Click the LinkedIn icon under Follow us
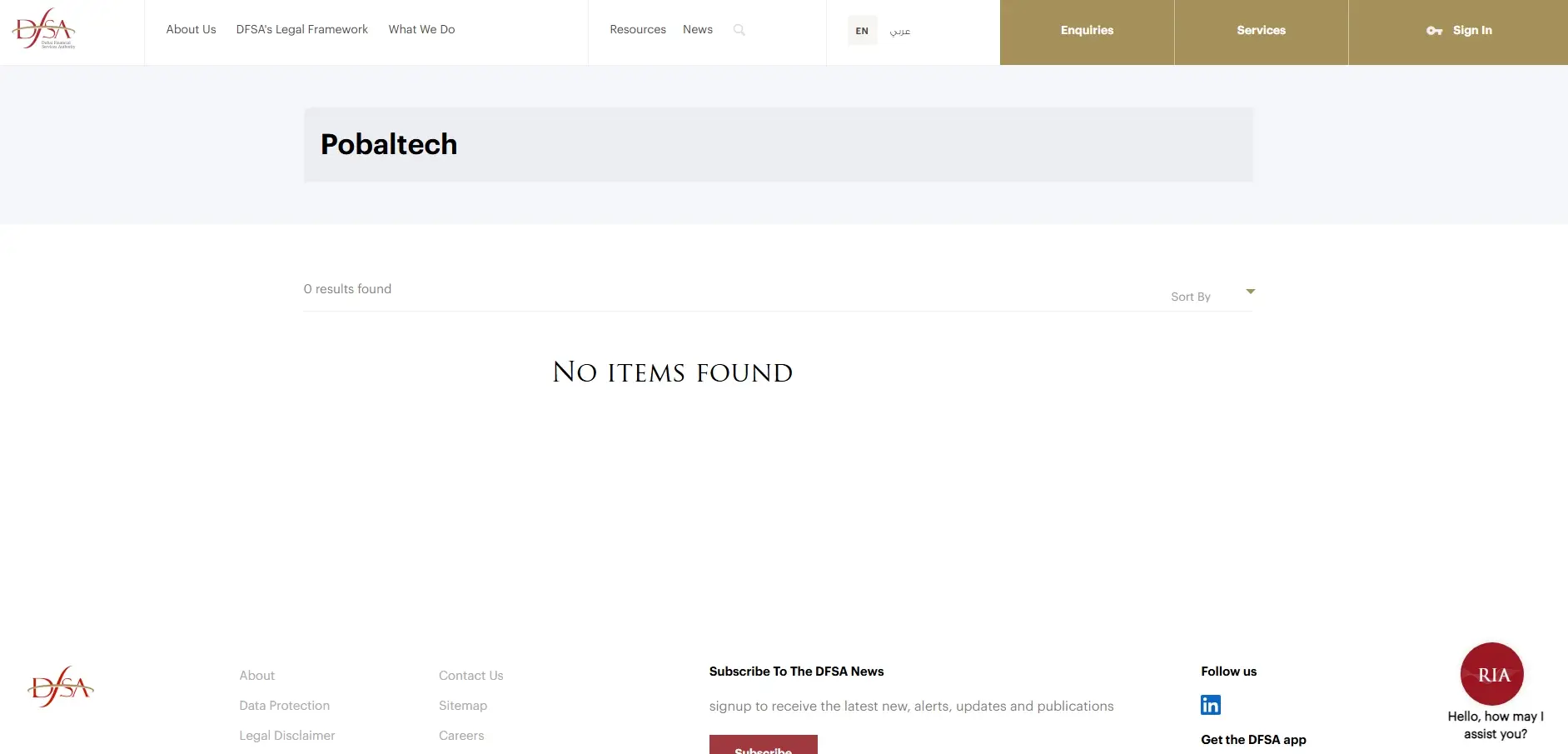1568x754 pixels. click(1210, 705)
